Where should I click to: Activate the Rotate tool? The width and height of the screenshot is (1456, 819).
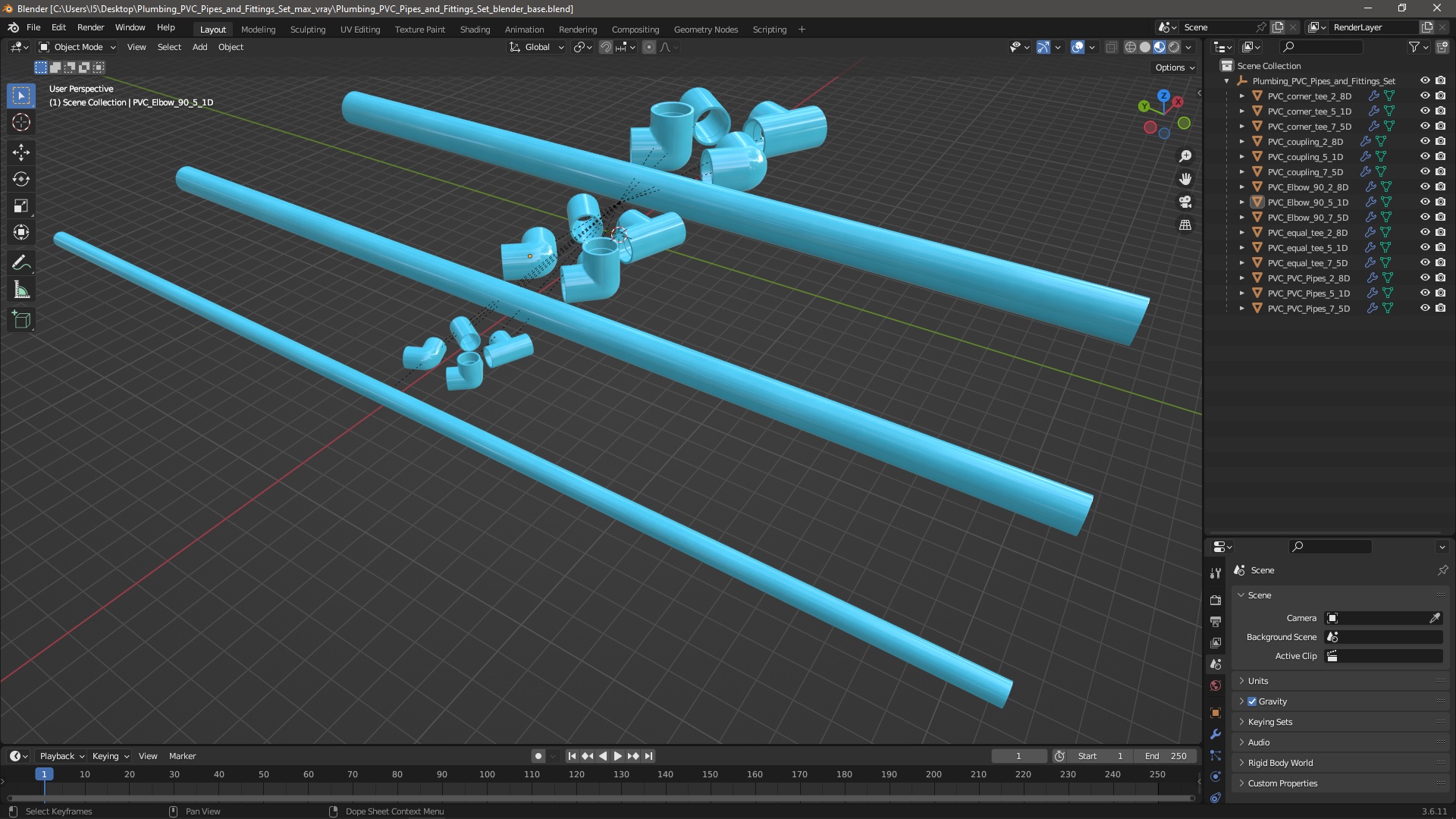(x=21, y=179)
